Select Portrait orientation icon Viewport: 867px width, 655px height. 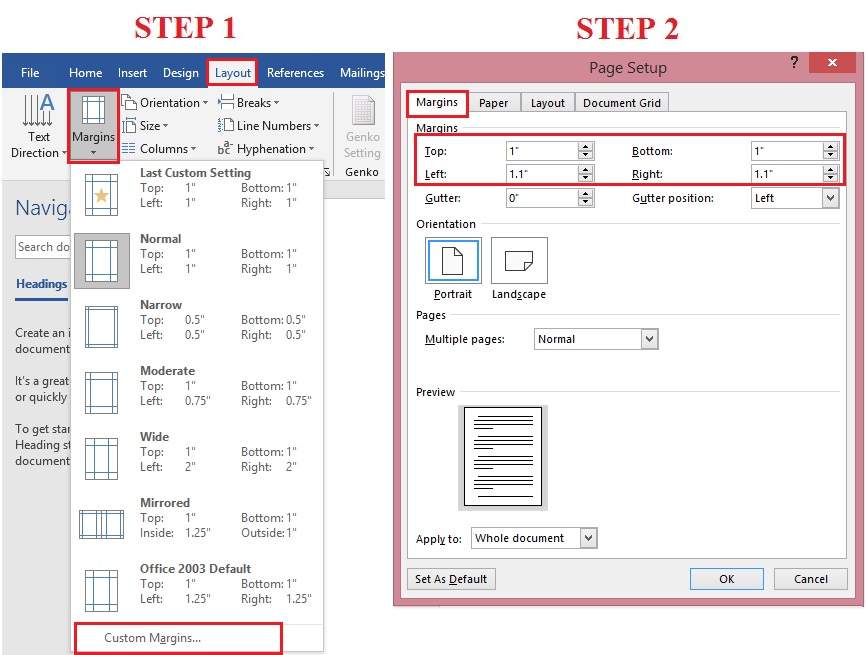click(453, 262)
